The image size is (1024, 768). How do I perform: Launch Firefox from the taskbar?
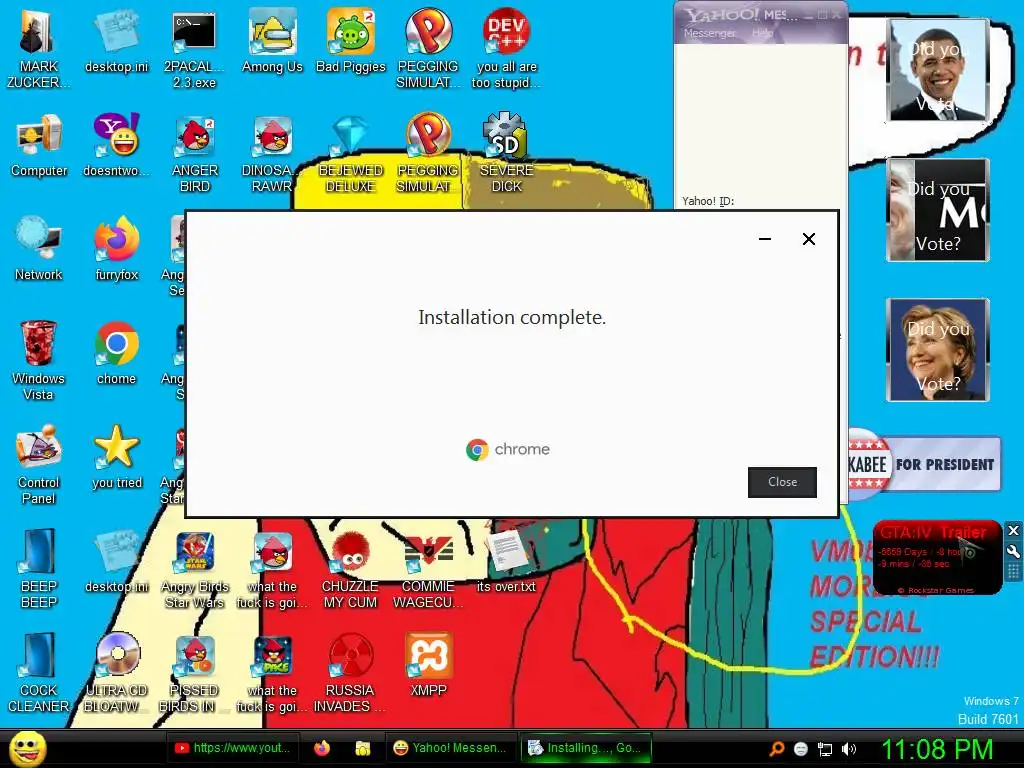(x=322, y=748)
